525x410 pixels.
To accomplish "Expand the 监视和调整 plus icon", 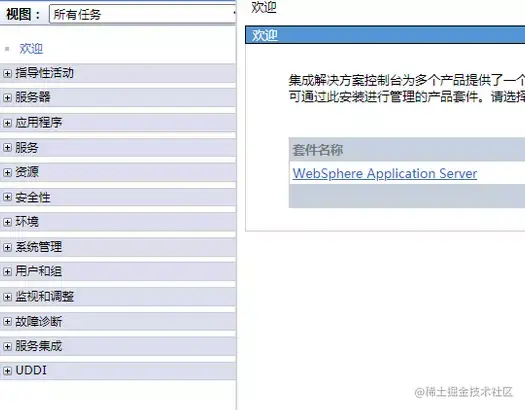I will 7,297.
